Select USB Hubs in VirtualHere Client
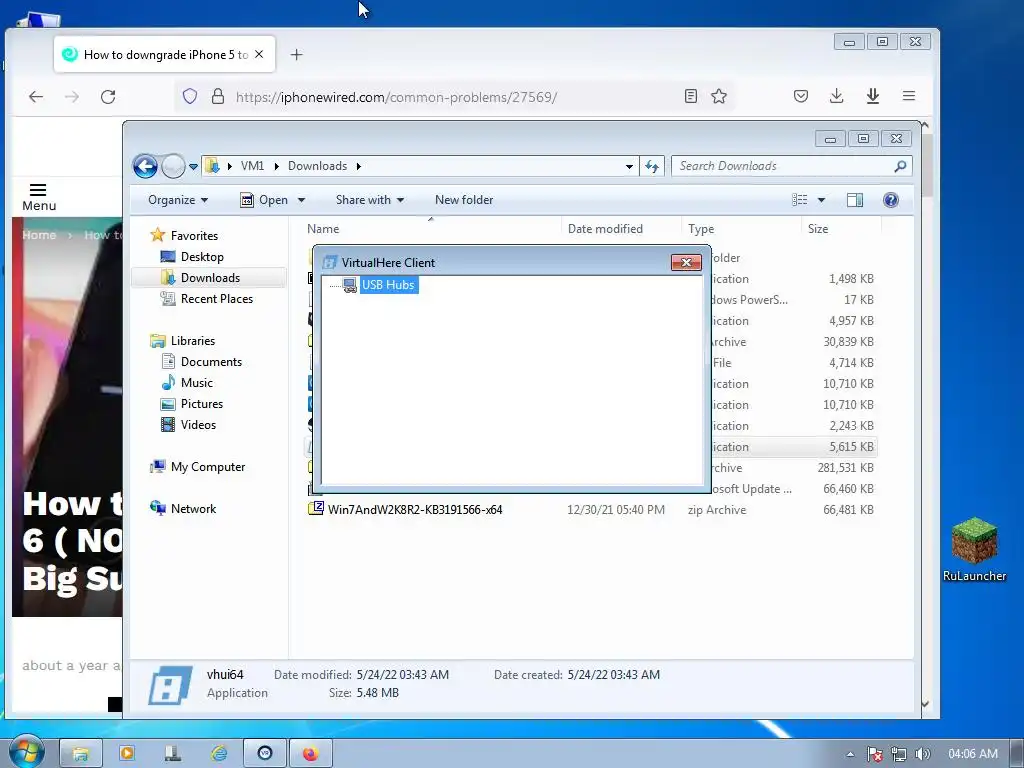Screen dimensions: 1024x768 [x=388, y=285]
